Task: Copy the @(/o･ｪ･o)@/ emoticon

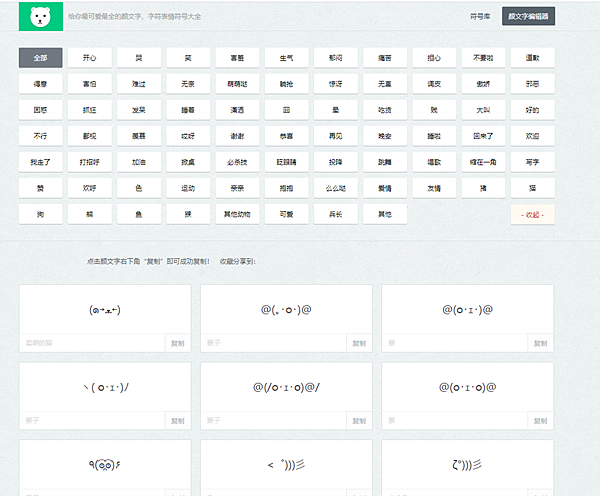Action: [x=359, y=421]
